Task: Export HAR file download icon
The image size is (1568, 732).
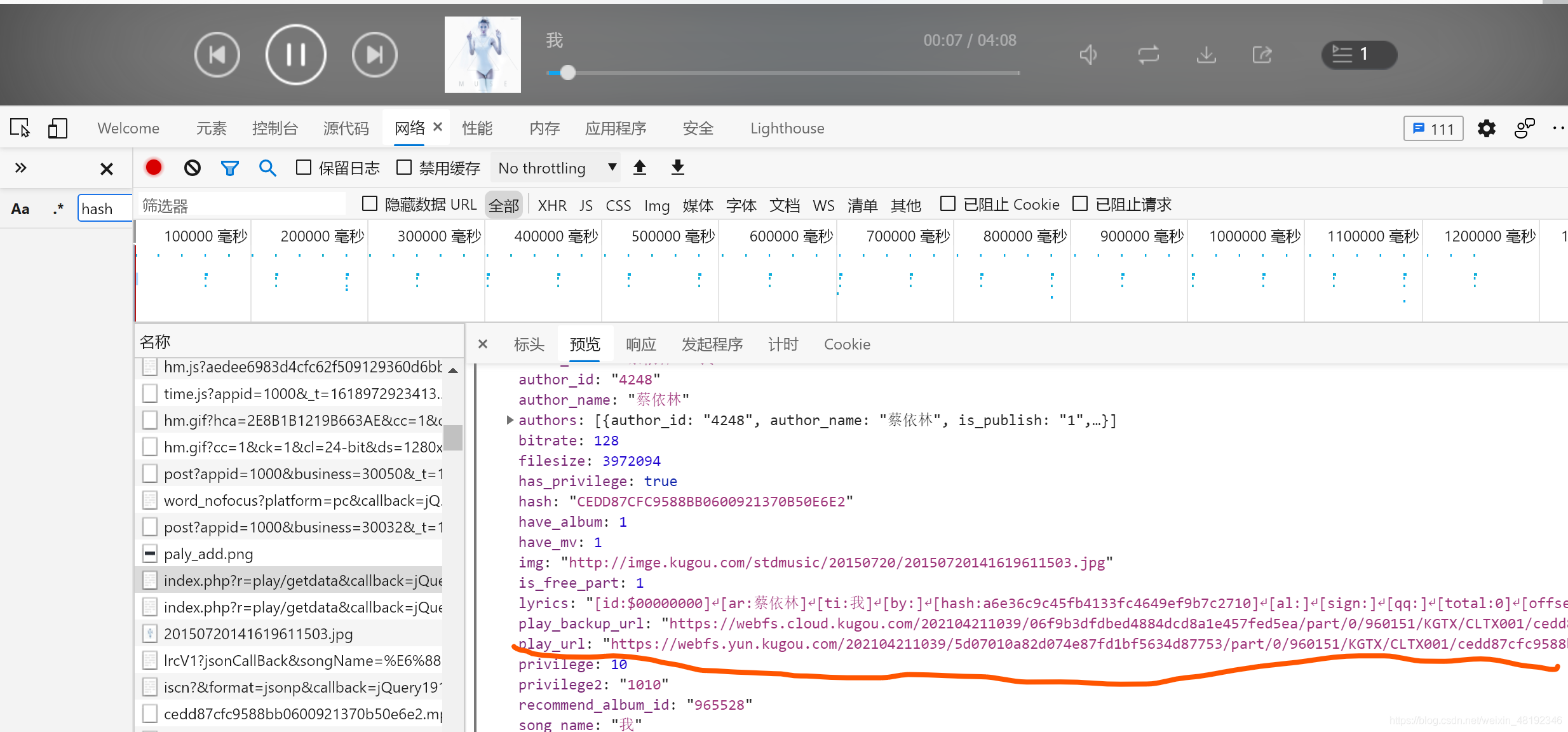Action: pos(678,167)
